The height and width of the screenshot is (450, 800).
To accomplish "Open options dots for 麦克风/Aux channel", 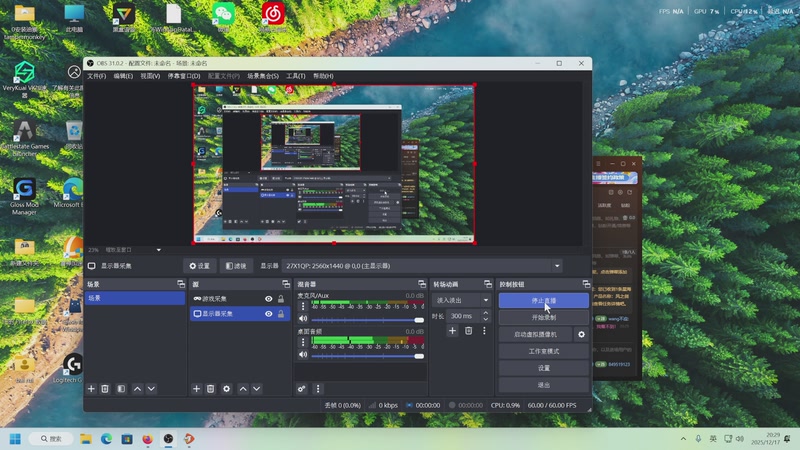I will click(x=303, y=306).
